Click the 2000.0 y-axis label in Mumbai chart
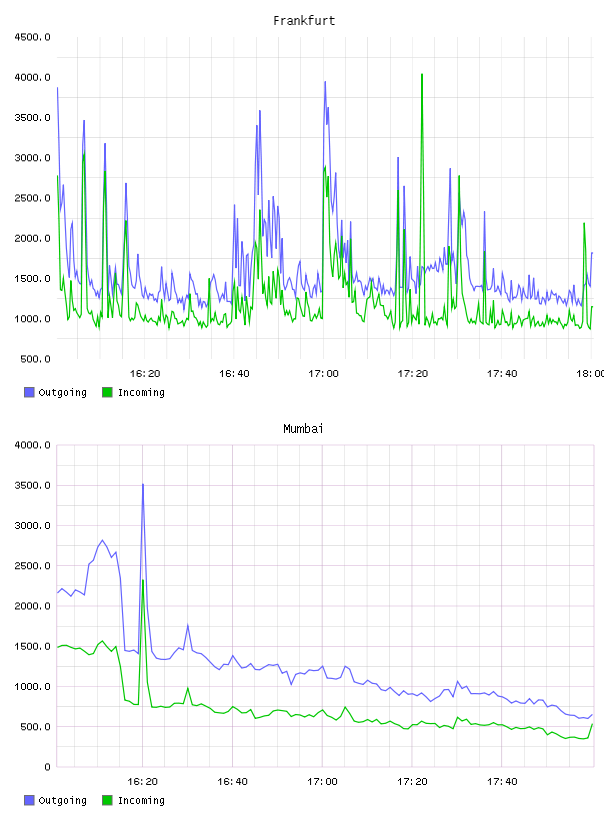Viewport: 608px width, 816px height. [32, 606]
